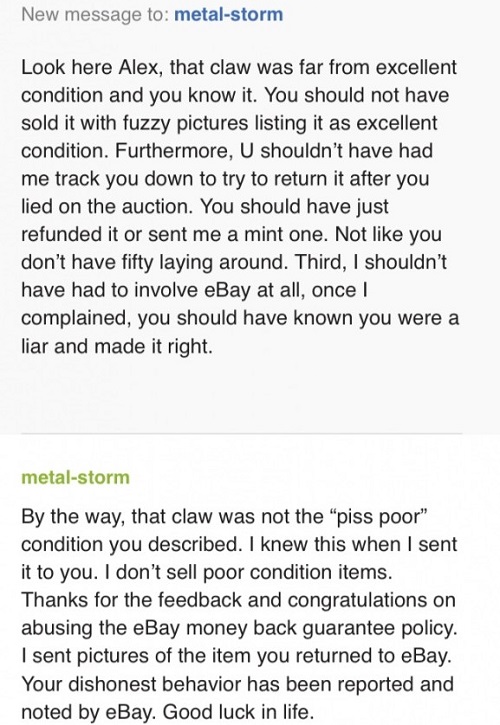Click the line 'Thanks for the feedback and congratulations on'
This screenshot has height=725, width=500.
(x=239, y=600)
